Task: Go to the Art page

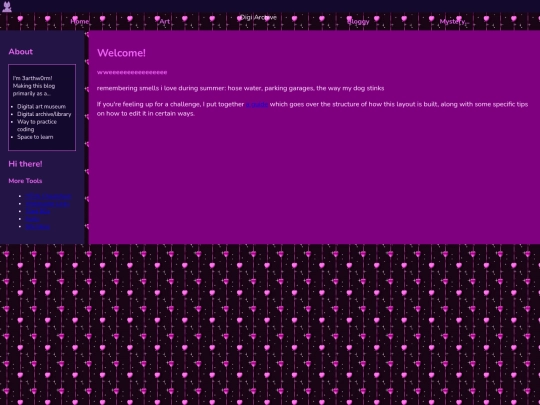Action: [165, 21]
